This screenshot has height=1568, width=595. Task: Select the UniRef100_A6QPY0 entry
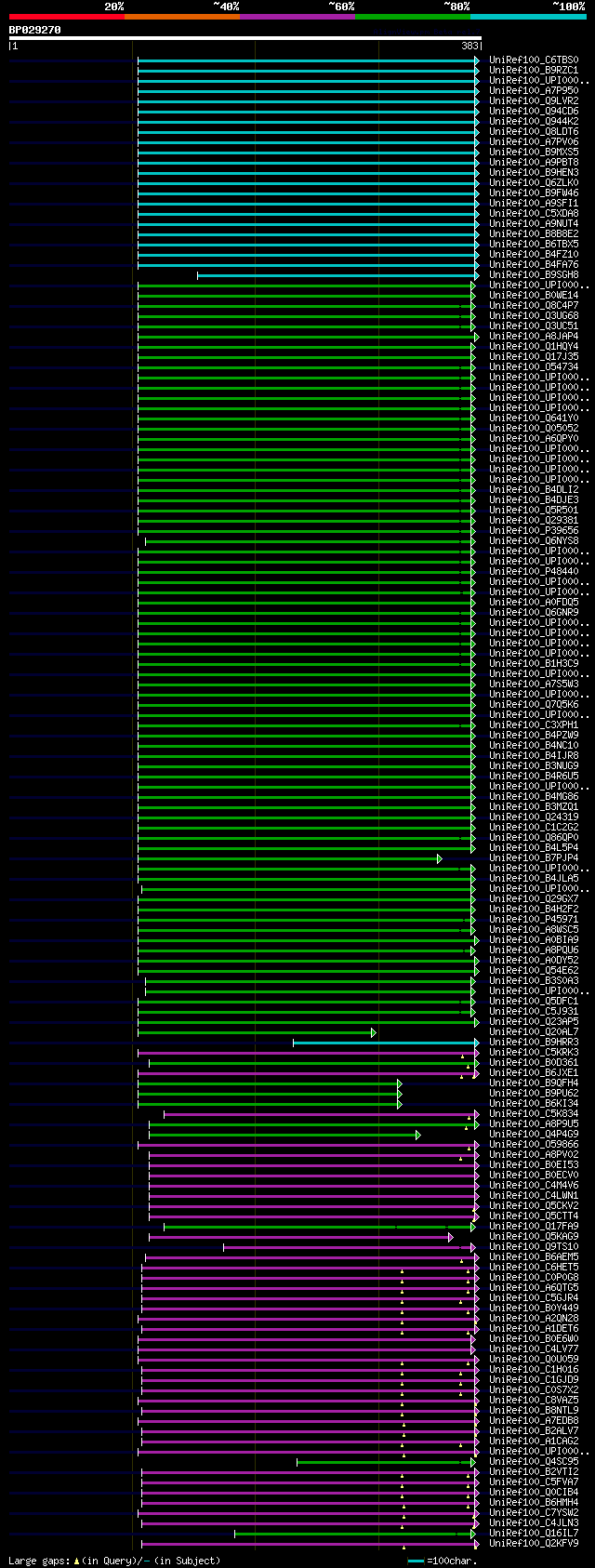[534, 439]
